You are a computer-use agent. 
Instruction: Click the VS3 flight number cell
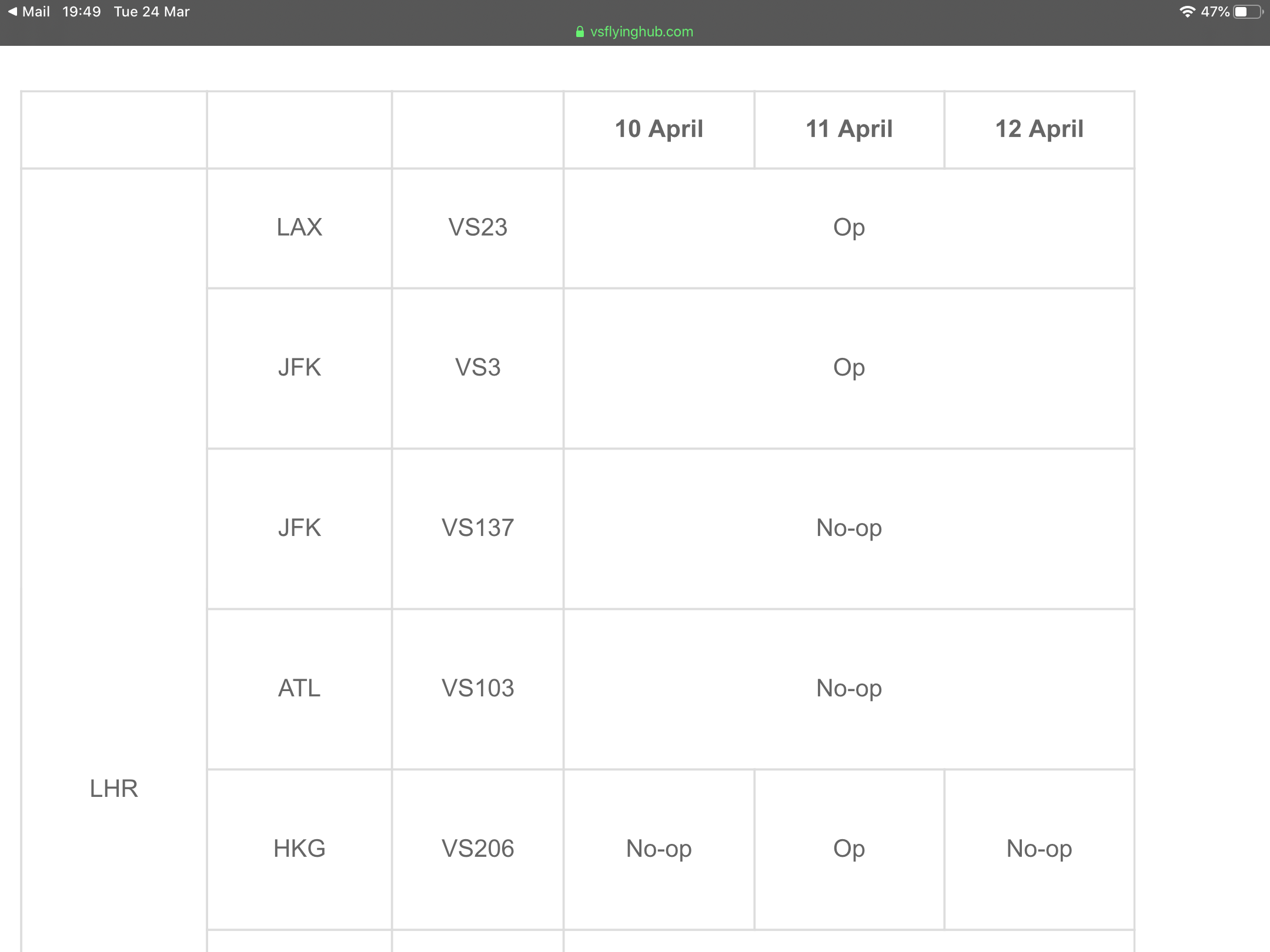coord(477,368)
